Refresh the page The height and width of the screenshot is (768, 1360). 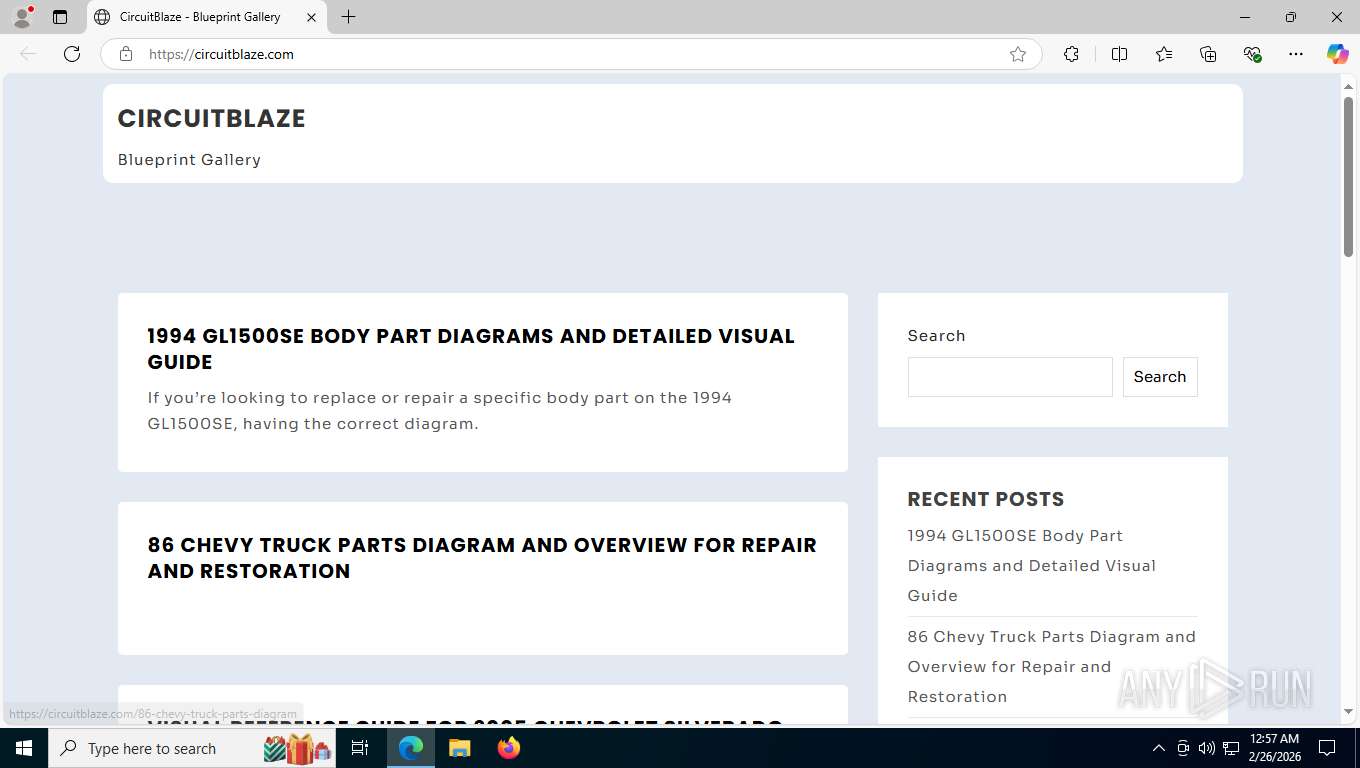pyautogui.click(x=72, y=54)
